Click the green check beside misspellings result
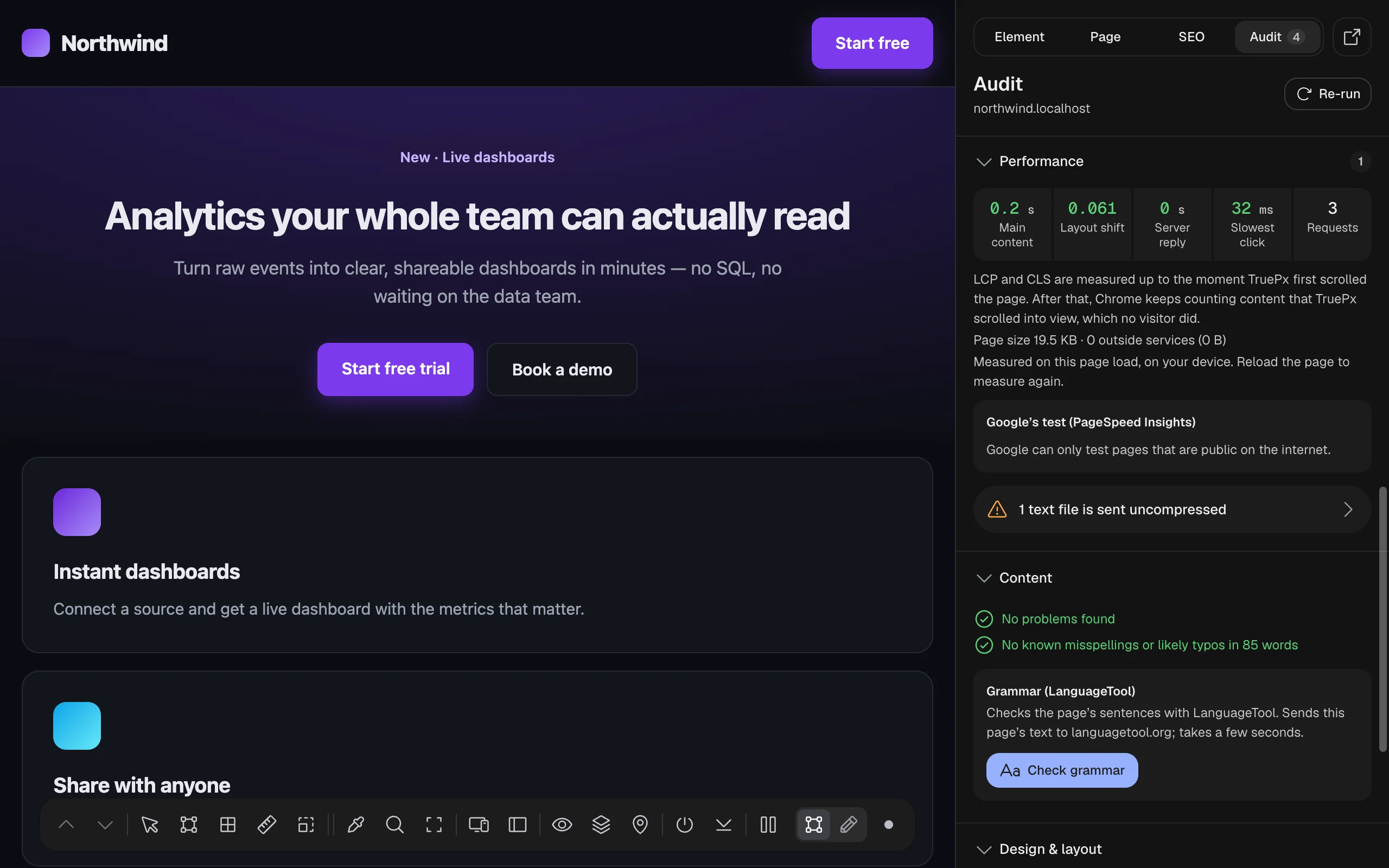This screenshot has height=868, width=1389. pos(984,645)
